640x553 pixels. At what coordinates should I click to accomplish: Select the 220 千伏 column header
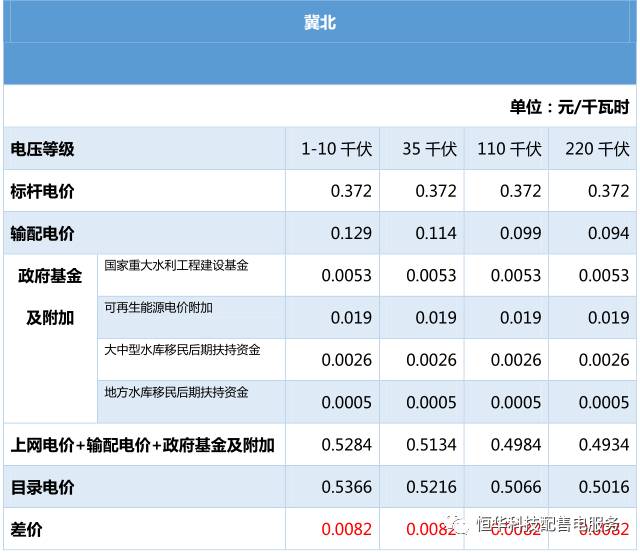coord(597,149)
